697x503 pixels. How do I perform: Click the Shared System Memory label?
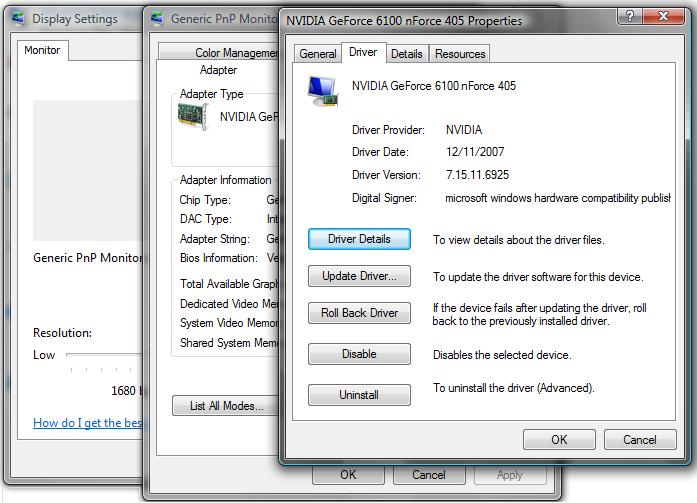point(229,343)
